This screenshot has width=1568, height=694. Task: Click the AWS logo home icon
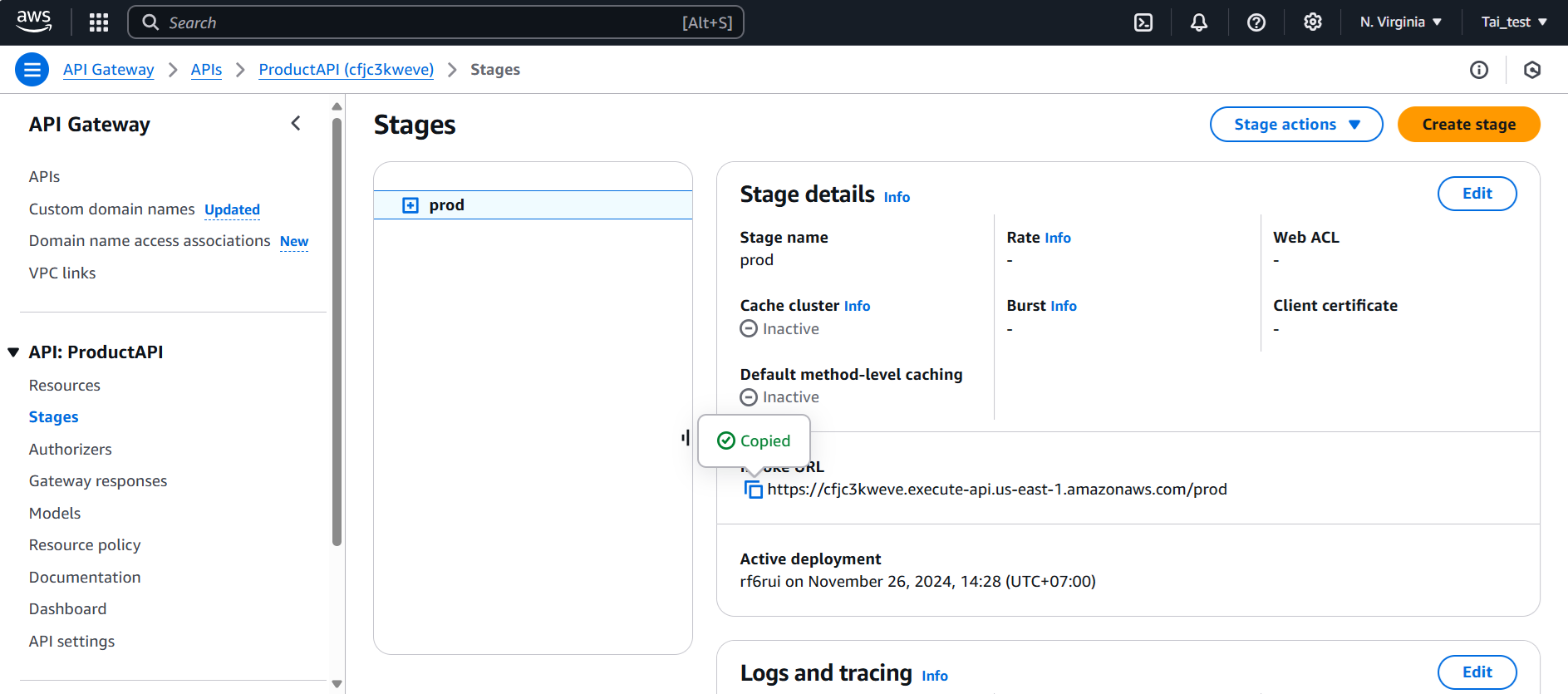33,22
